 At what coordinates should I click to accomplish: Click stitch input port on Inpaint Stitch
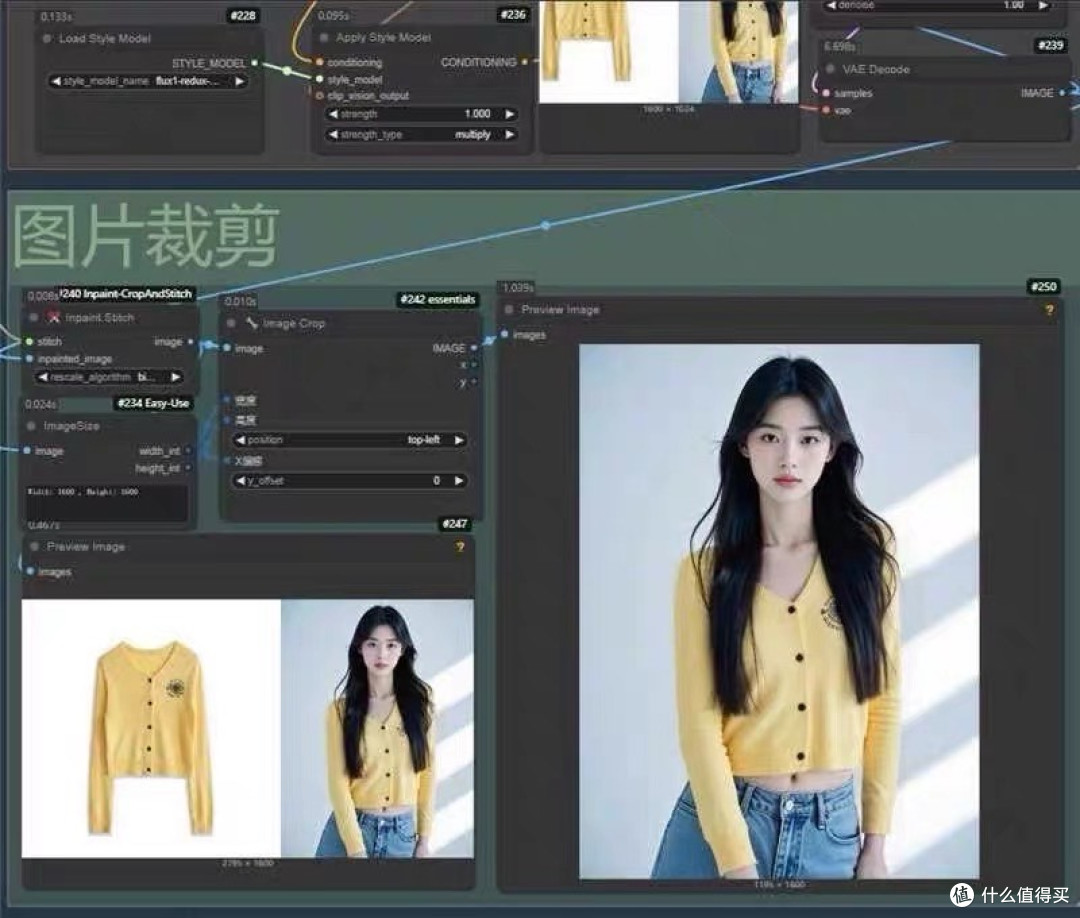pos(29,341)
